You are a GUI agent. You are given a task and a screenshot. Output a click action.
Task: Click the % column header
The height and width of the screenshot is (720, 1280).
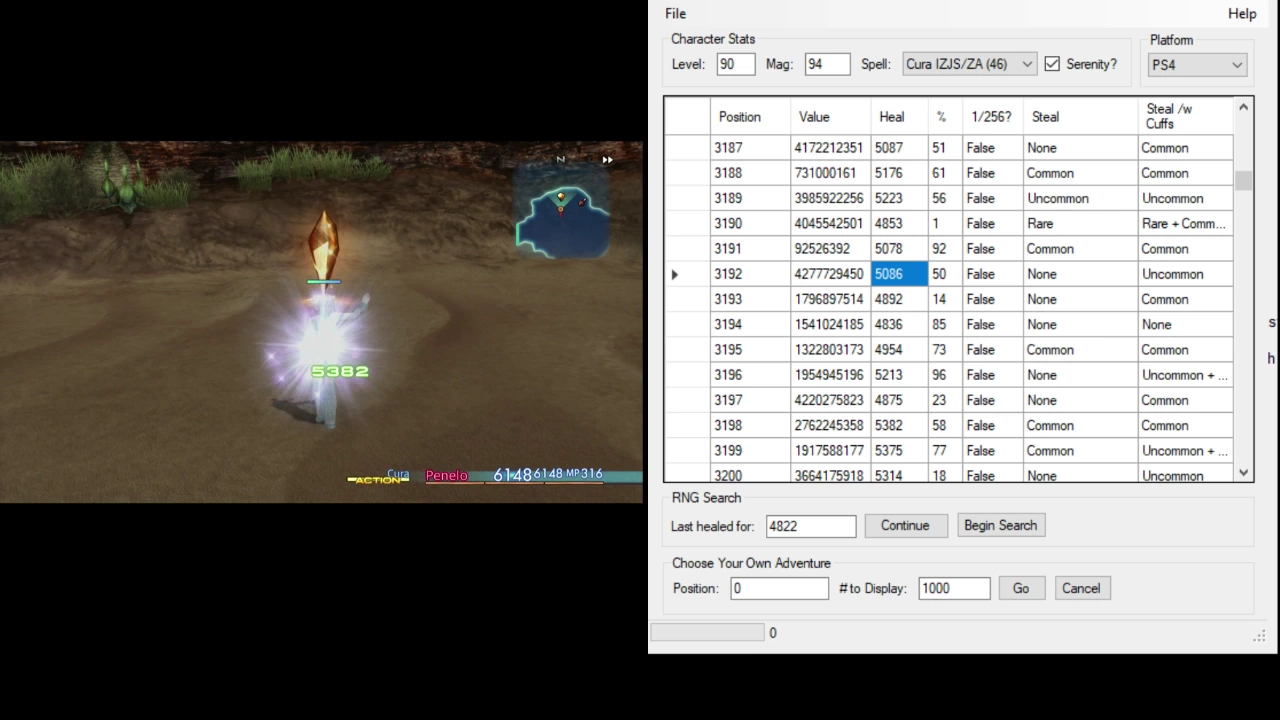(x=945, y=116)
